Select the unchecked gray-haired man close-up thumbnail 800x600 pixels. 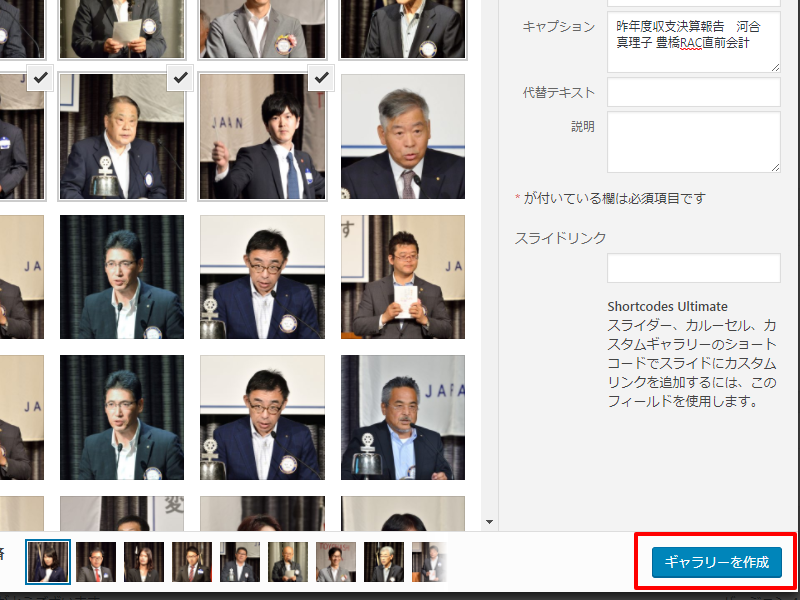(x=402, y=136)
